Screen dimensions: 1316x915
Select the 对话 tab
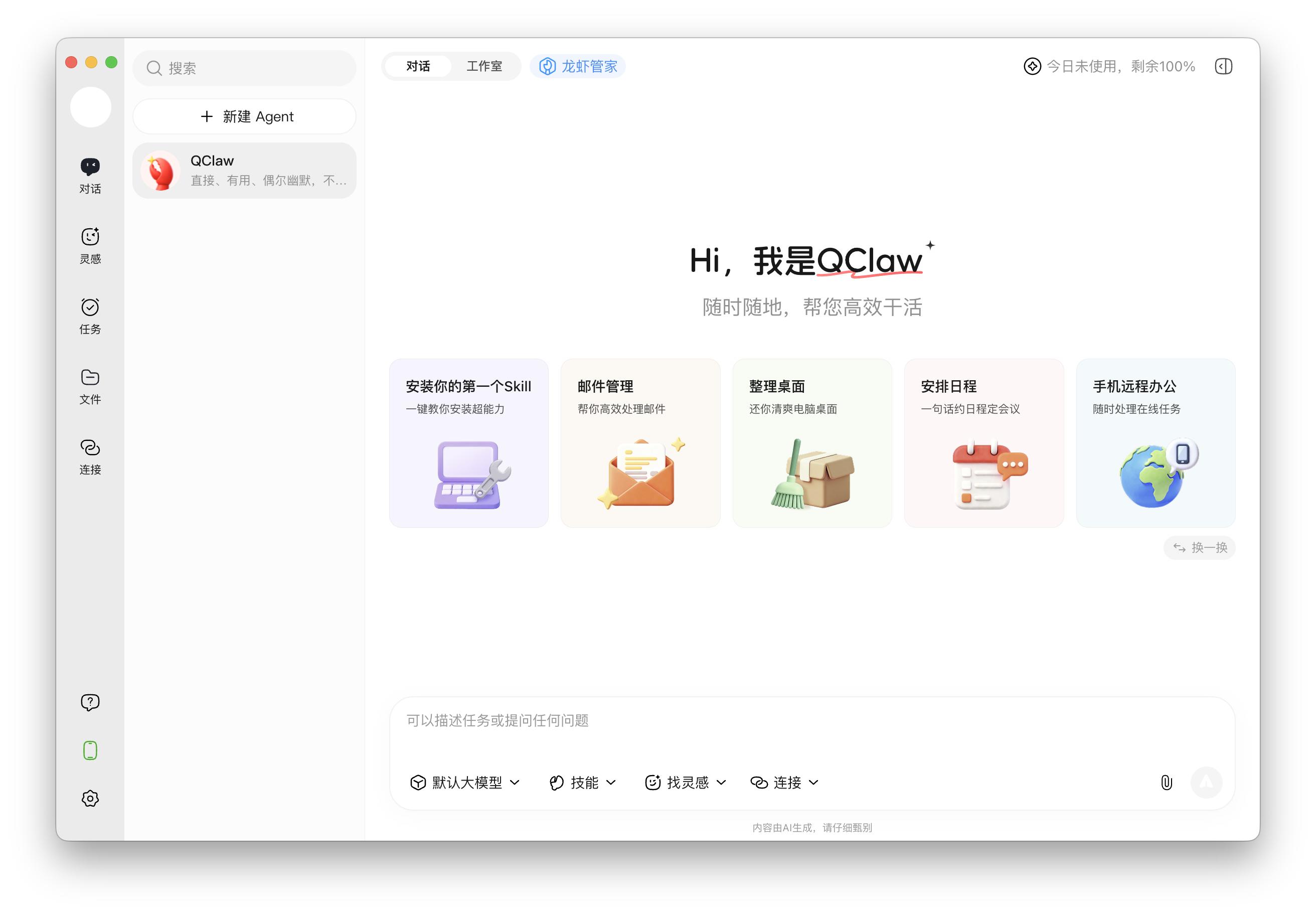[x=418, y=66]
